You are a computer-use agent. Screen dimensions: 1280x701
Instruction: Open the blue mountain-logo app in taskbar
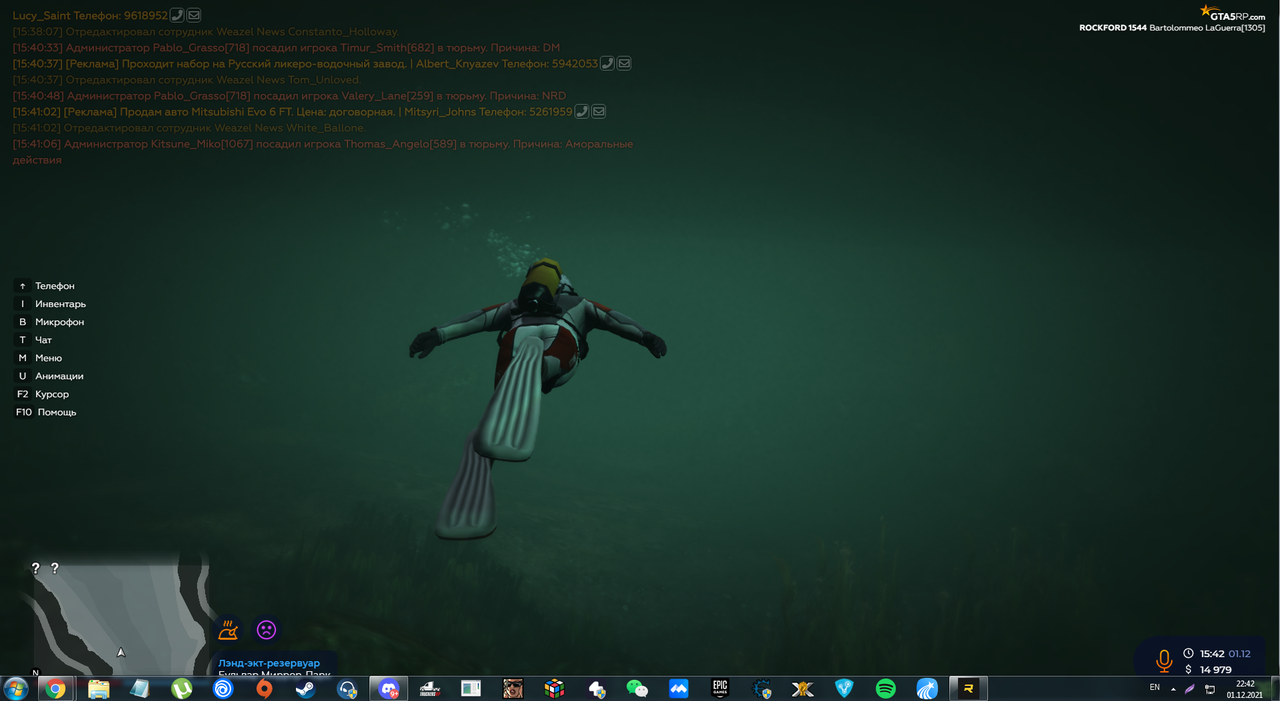[x=678, y=688]
